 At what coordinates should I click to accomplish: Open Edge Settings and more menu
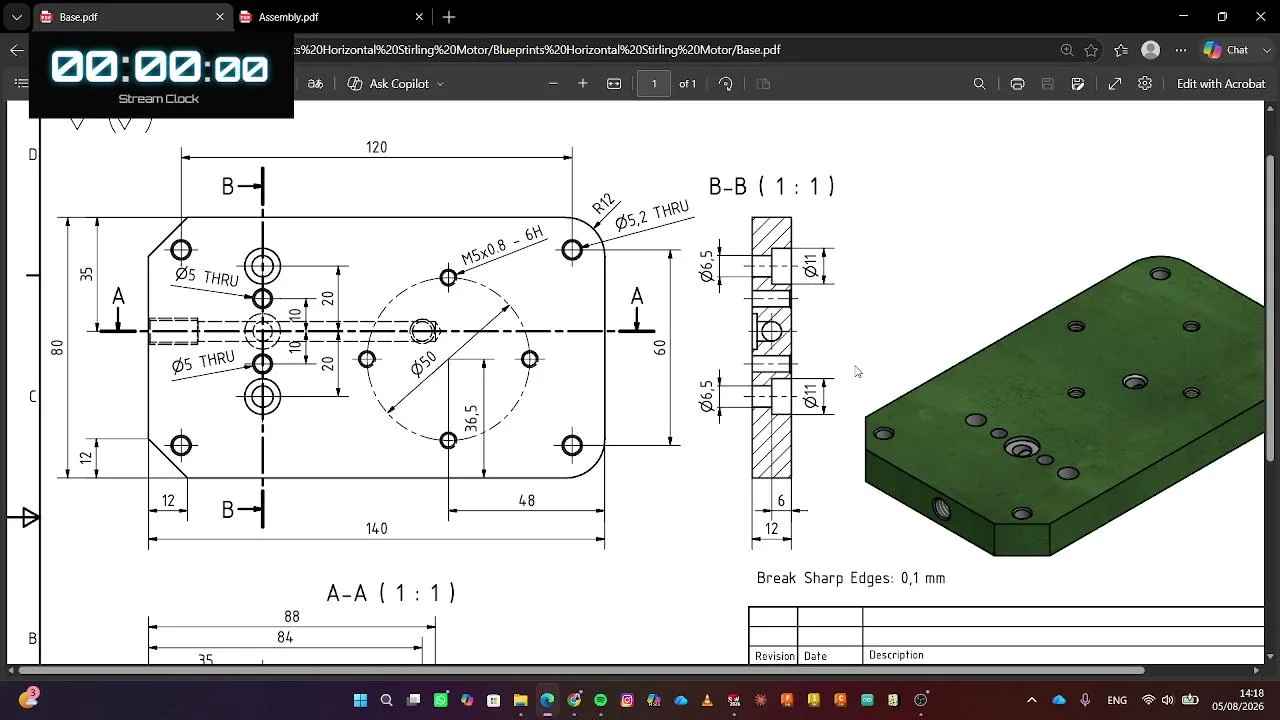(1181, 50)
